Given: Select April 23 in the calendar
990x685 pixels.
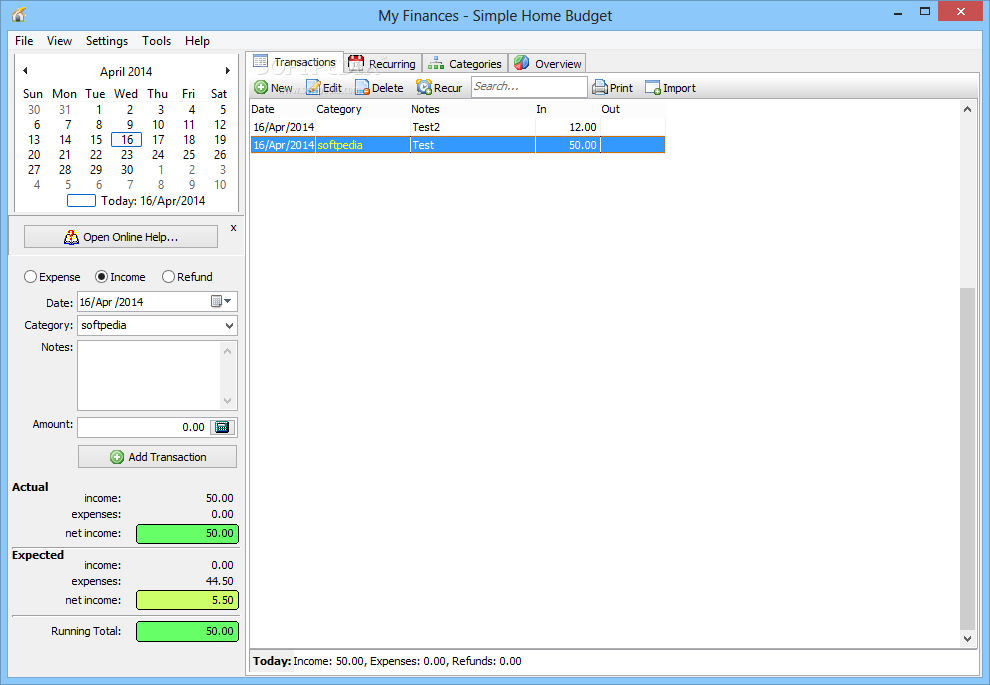Looking at the screenshot, I should [x=127, y=155].
